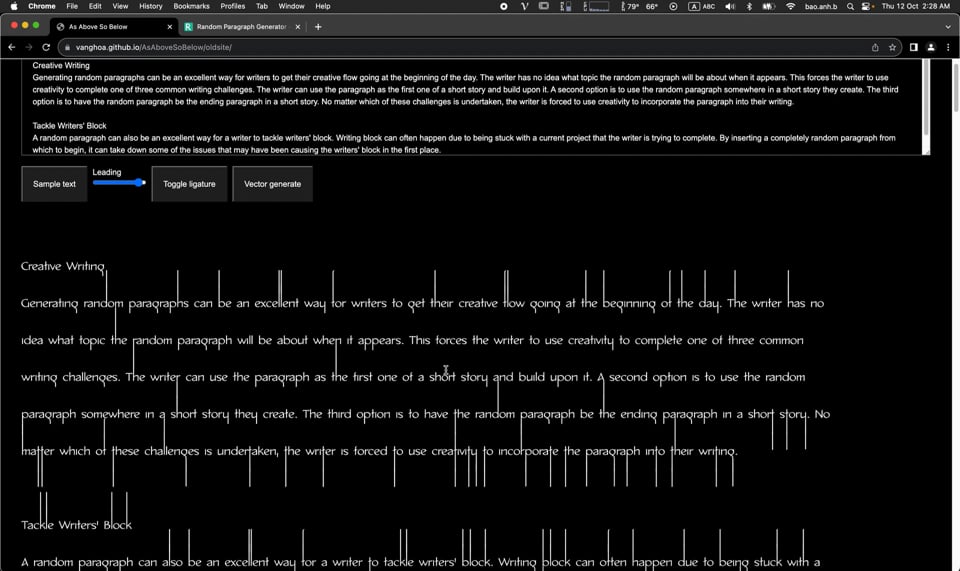Screen dimensions: 960x571
Task: Bookmark this page with the star icon
Action: pyautogui.click(x=892, y=47)
